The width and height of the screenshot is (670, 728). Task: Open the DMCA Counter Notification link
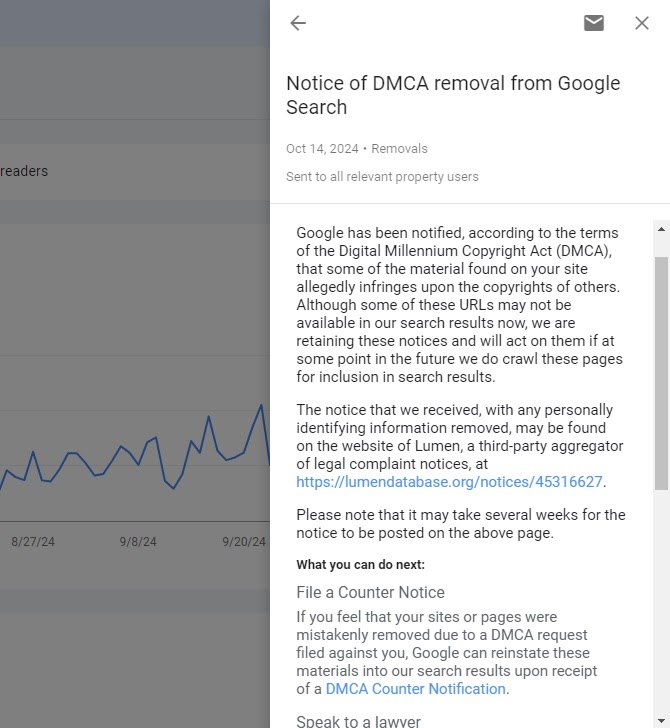coord(416,689)
